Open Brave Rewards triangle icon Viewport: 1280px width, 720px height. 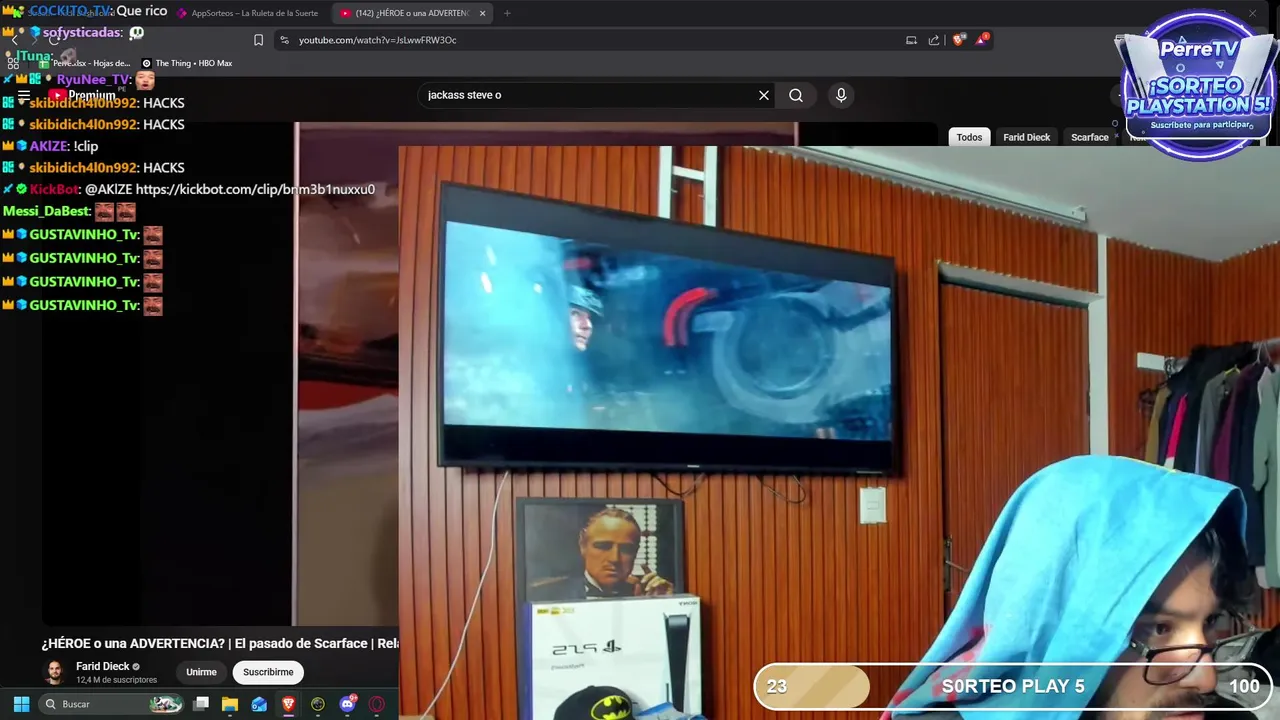click(983, 40)
